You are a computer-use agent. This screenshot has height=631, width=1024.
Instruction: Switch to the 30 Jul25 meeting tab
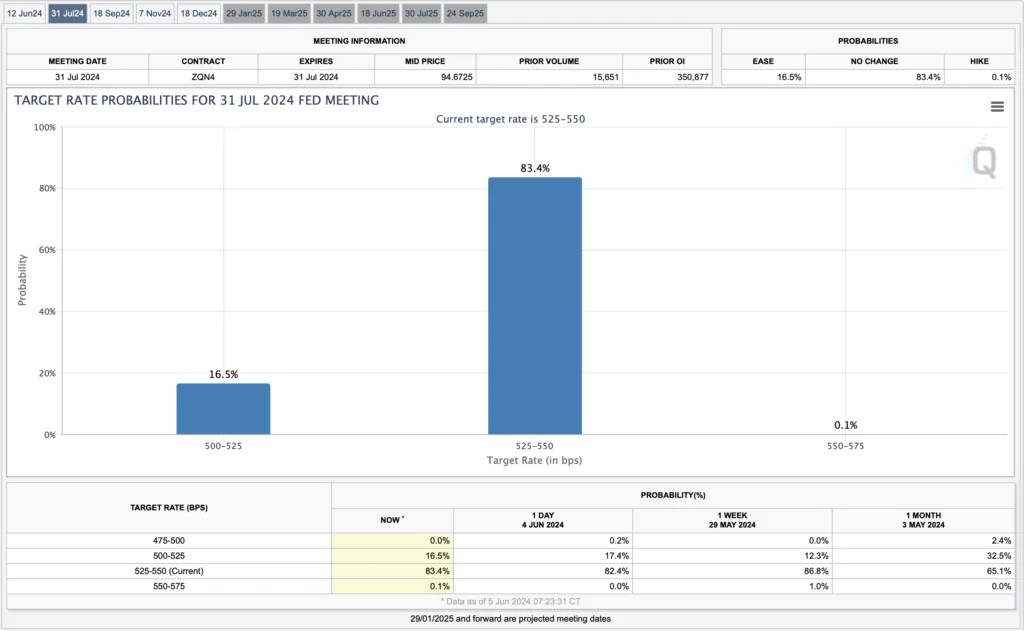click(x=421, y=13)
